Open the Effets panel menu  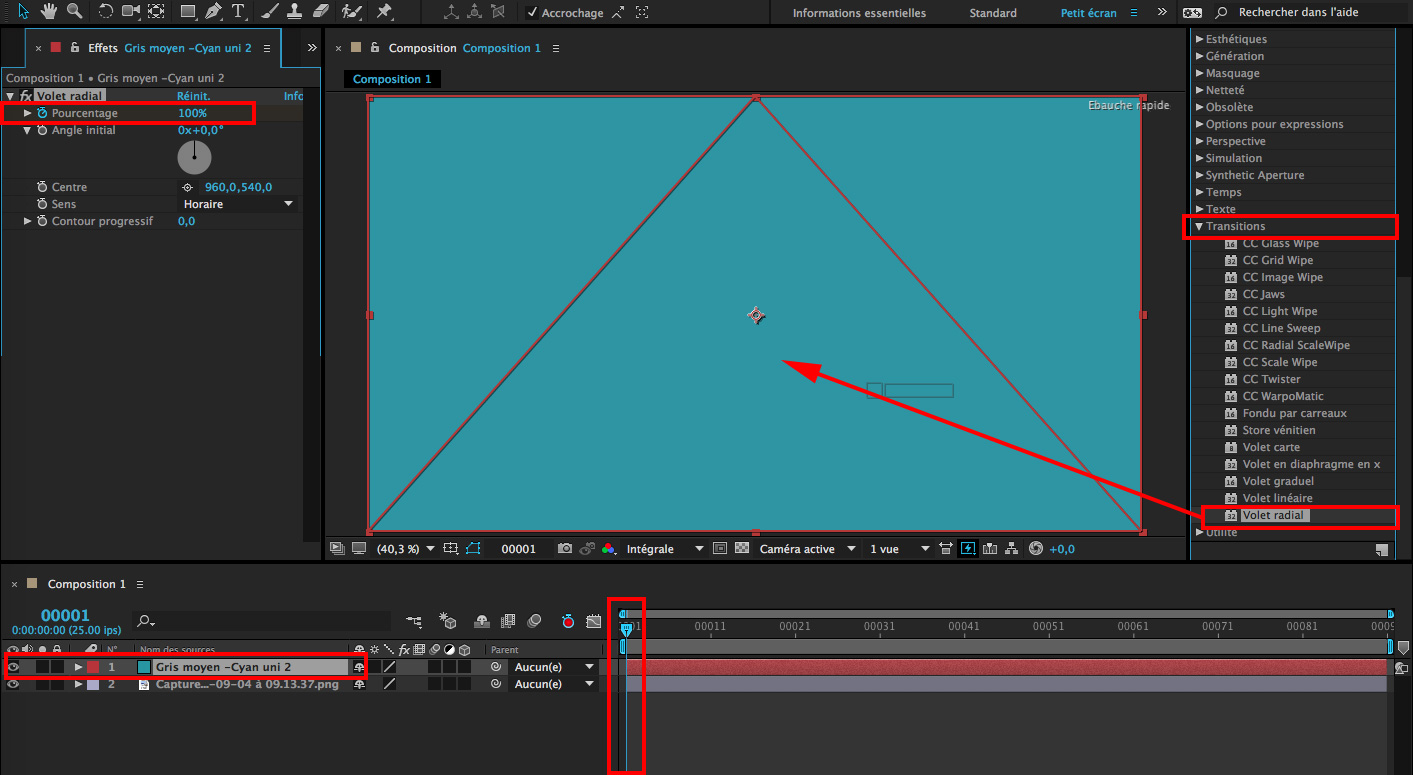pos(267,48)
